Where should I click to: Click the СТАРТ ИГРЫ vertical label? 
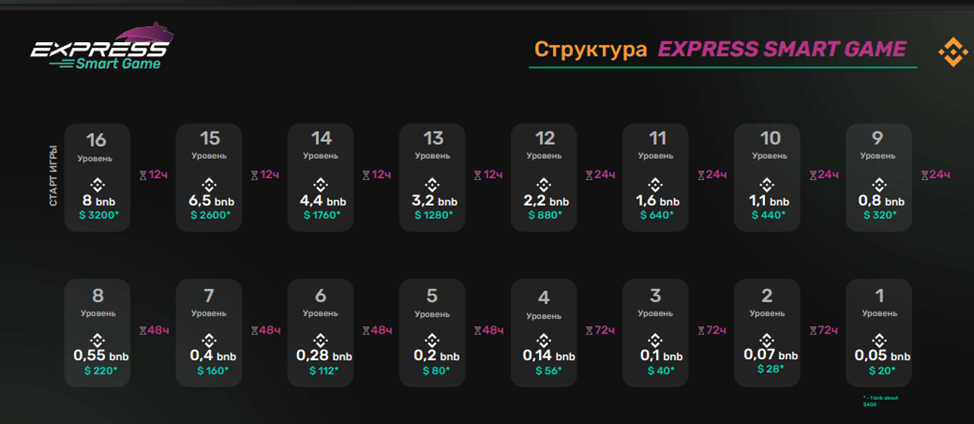click(x=53, y=178)
